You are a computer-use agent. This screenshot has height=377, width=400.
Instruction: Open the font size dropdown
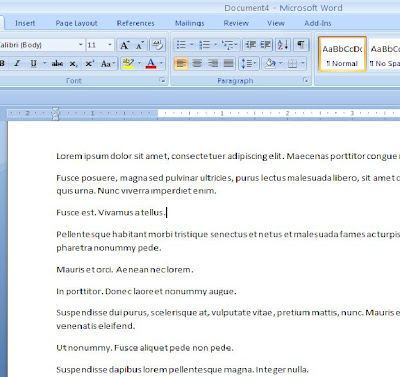pos(110,45)
